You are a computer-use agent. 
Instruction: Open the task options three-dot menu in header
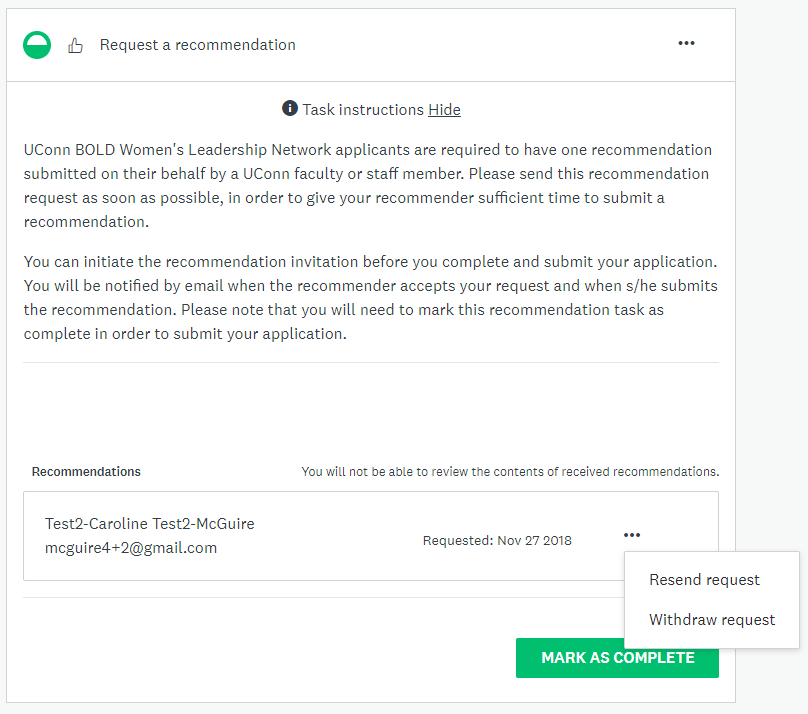click(x=686, y=43)
